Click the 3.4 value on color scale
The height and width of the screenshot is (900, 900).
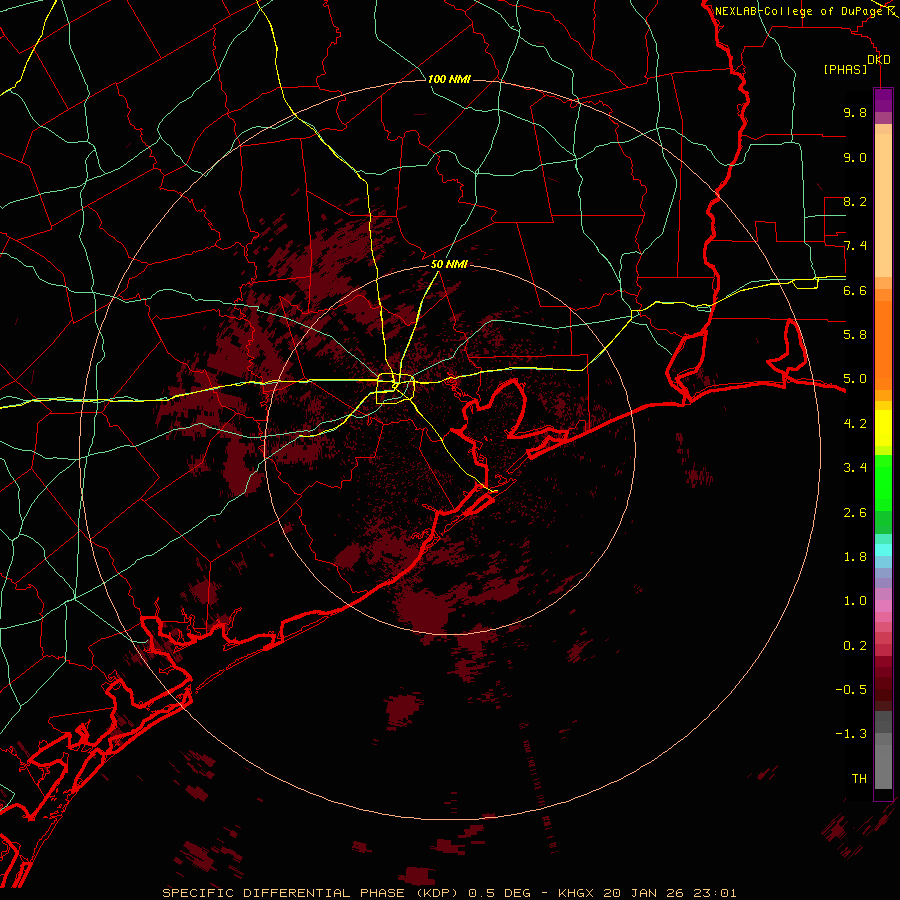(x=855, y=467)
